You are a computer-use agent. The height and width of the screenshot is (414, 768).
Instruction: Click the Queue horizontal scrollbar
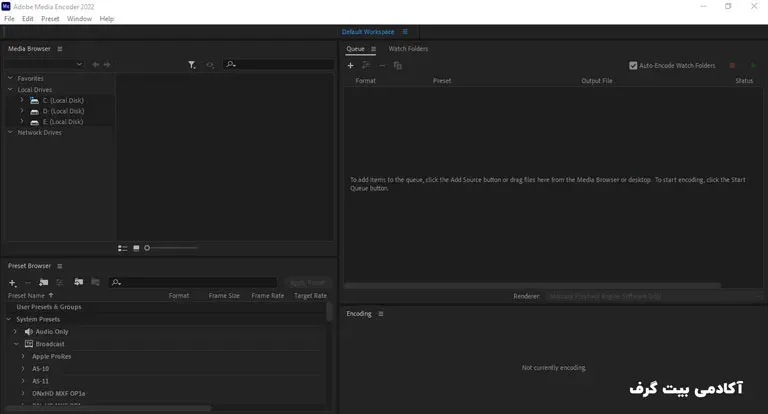pos(532,285)
